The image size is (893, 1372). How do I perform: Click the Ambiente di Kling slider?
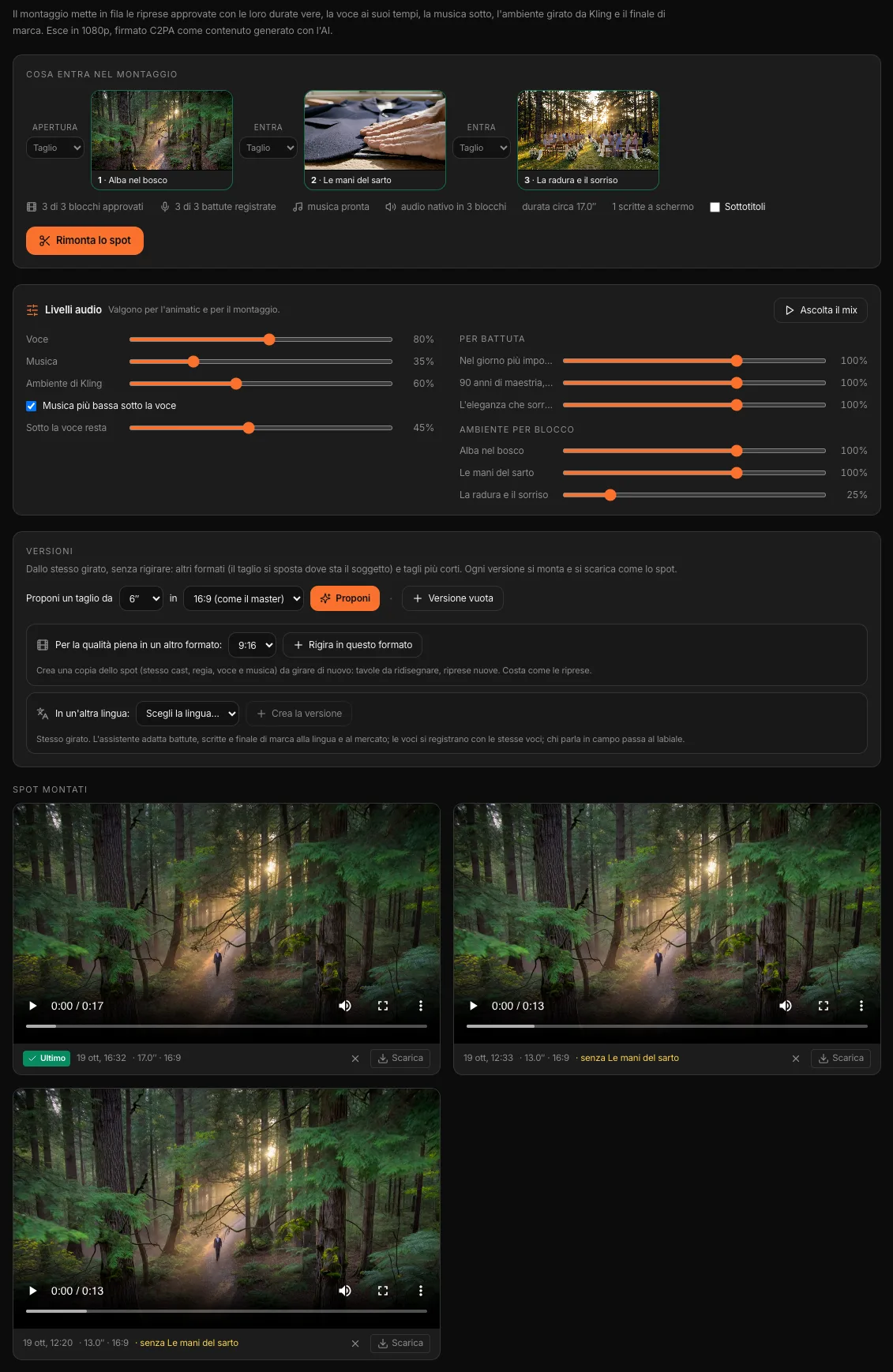point(261,384)
